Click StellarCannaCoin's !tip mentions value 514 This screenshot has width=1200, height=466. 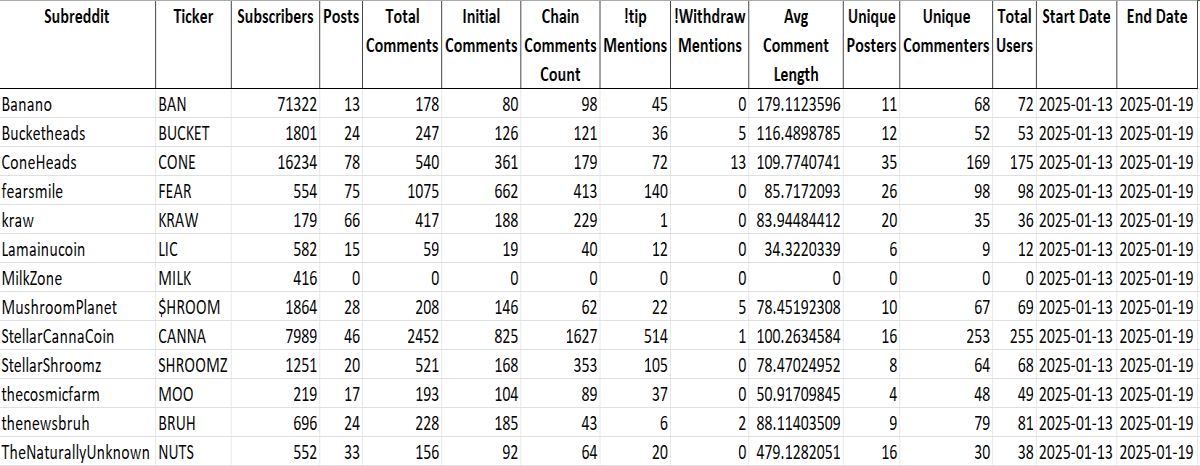pos(635,336)
